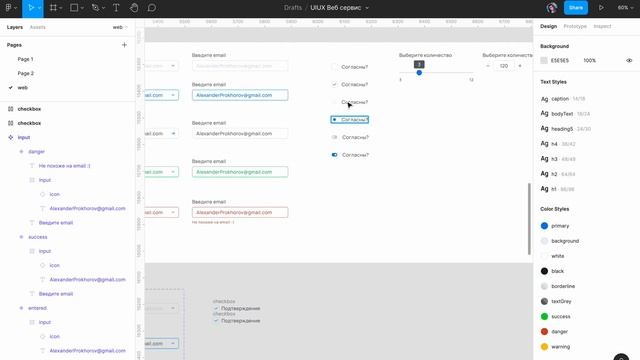Click the top unchecked 'Согласны?' checkbox

[x=334, y=67]
